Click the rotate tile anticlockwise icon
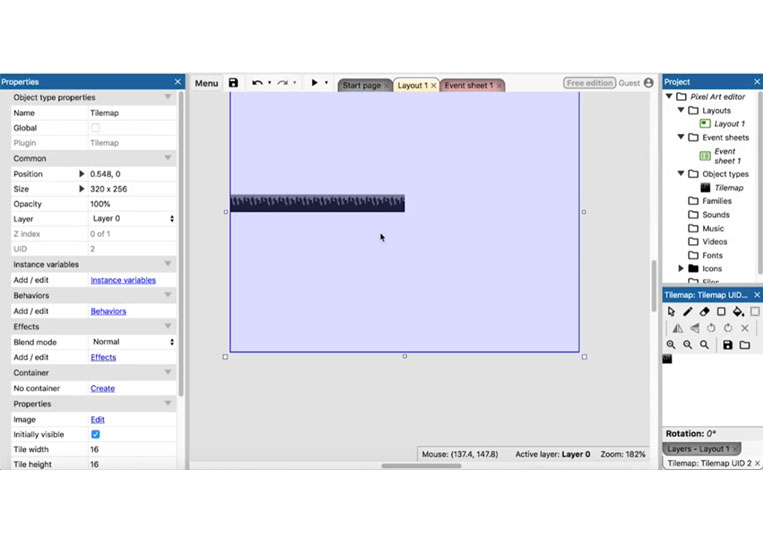Image resolution: width=763 pixels, height=541 pixels. [711, 328]
